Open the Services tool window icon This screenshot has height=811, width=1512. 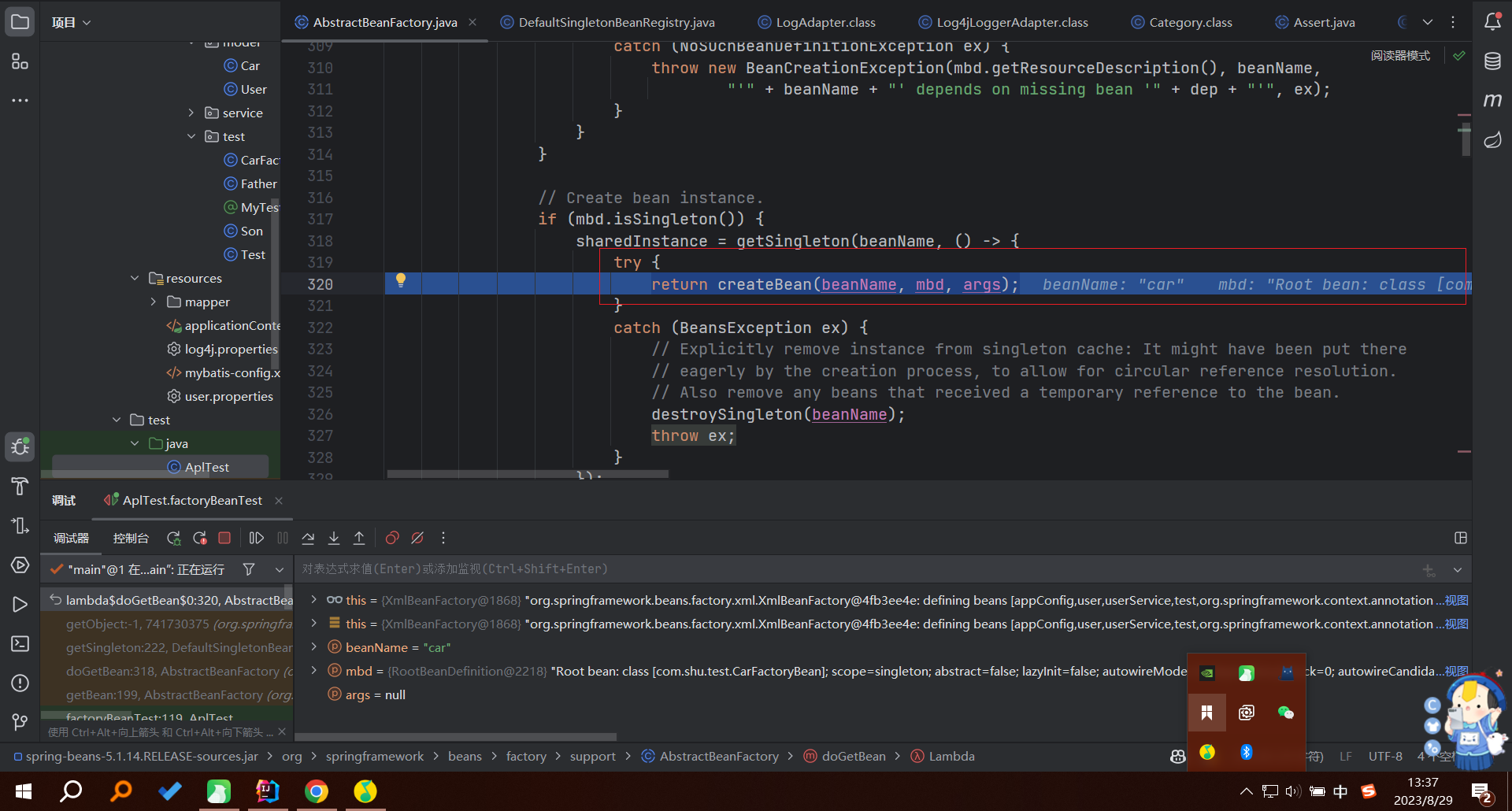(x=20, y=565)
